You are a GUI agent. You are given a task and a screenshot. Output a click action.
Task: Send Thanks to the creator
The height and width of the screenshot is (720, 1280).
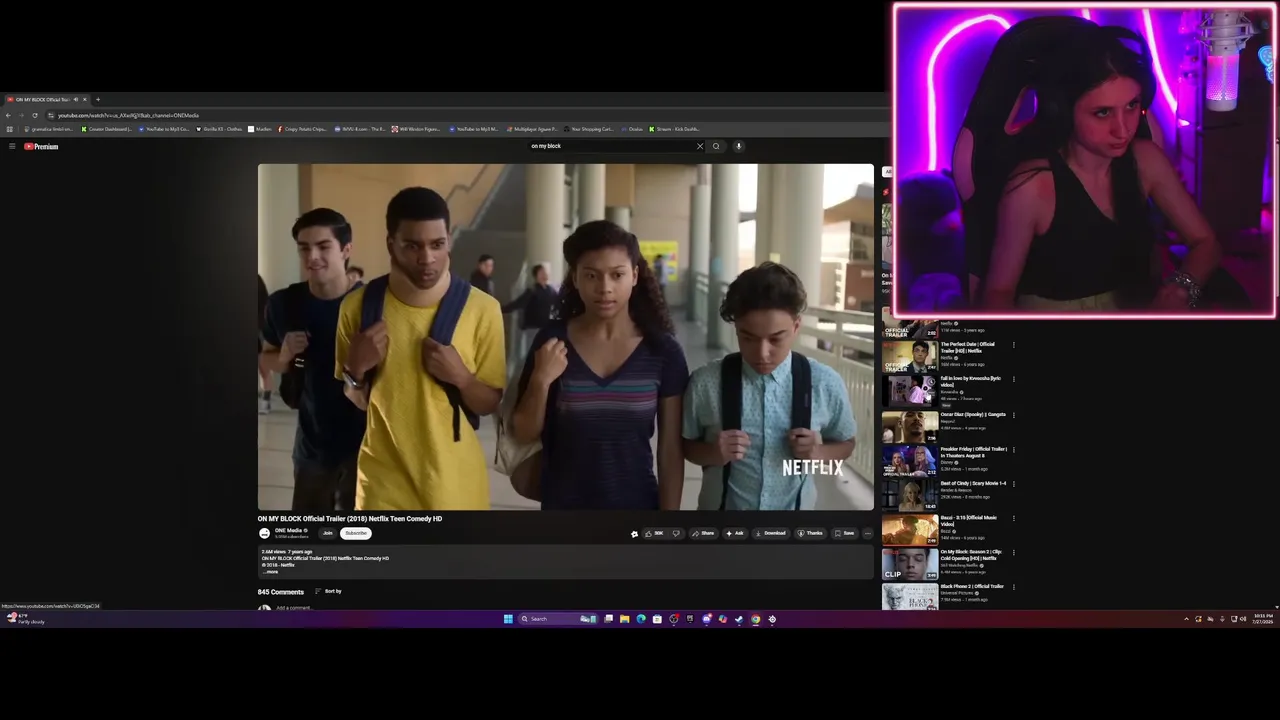[x=810, y=533]
